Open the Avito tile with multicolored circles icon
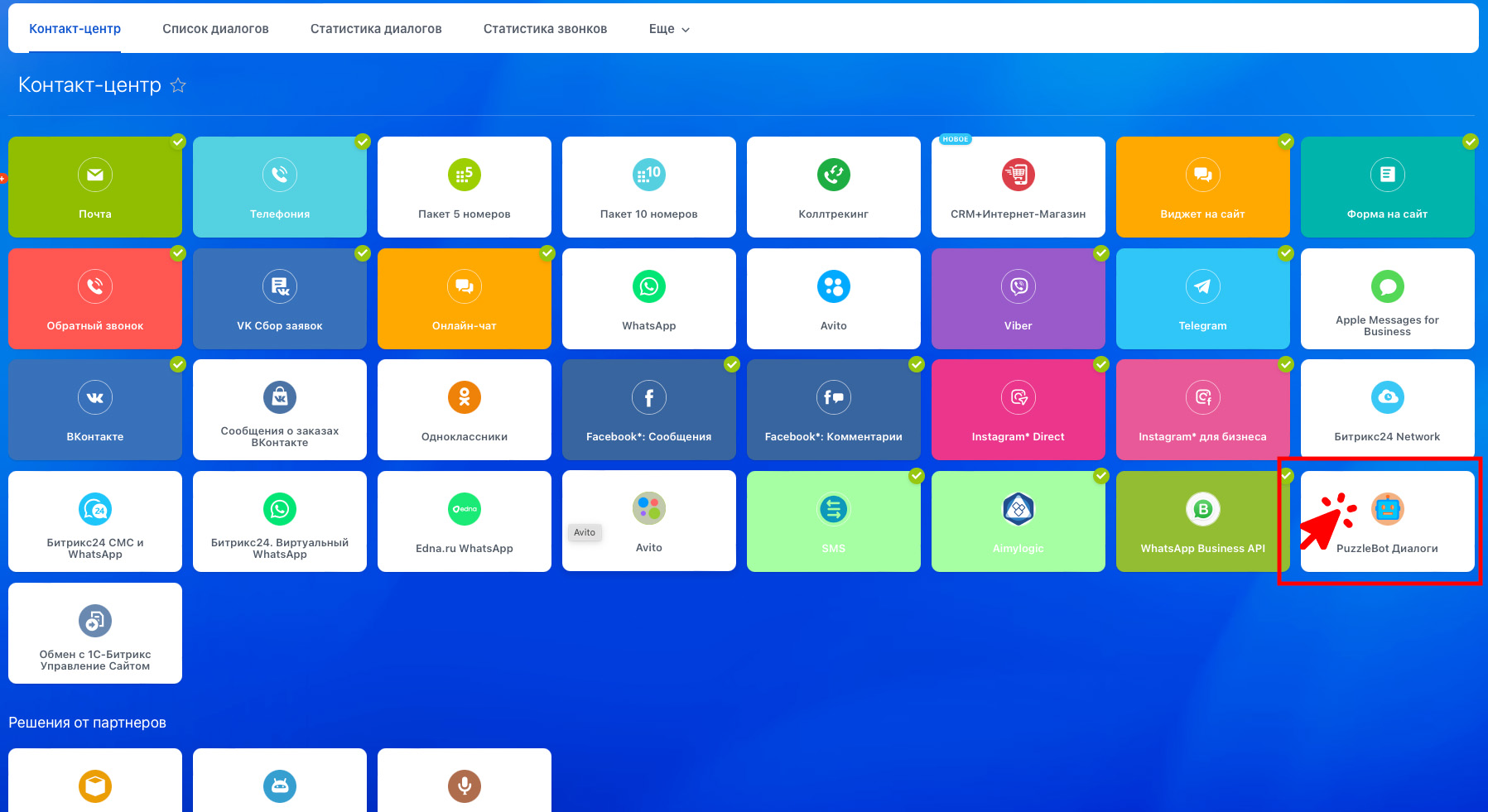Screen dimensions: 1488x812 coord(649,521)
